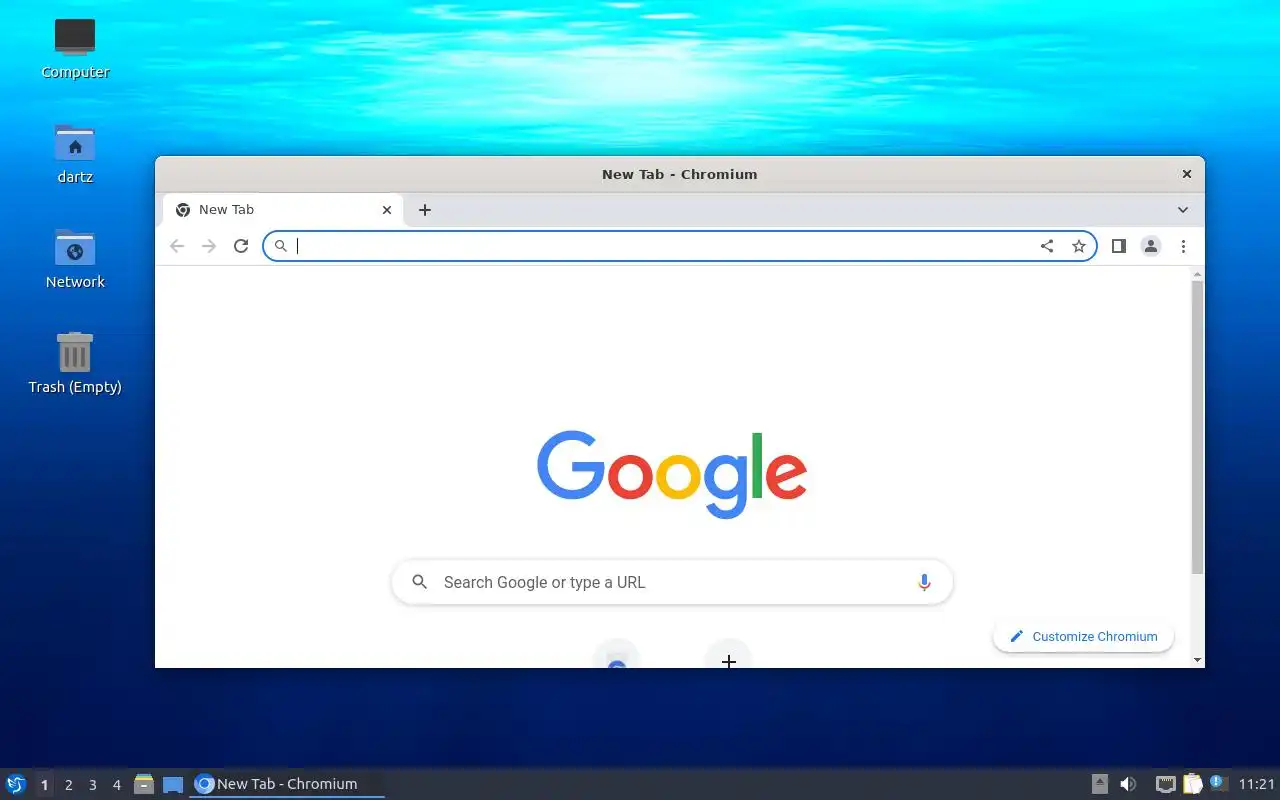The height and width of the screenshot is (800, 1280).
Task: Open a new tab with plus button
Action: point(425,210)
